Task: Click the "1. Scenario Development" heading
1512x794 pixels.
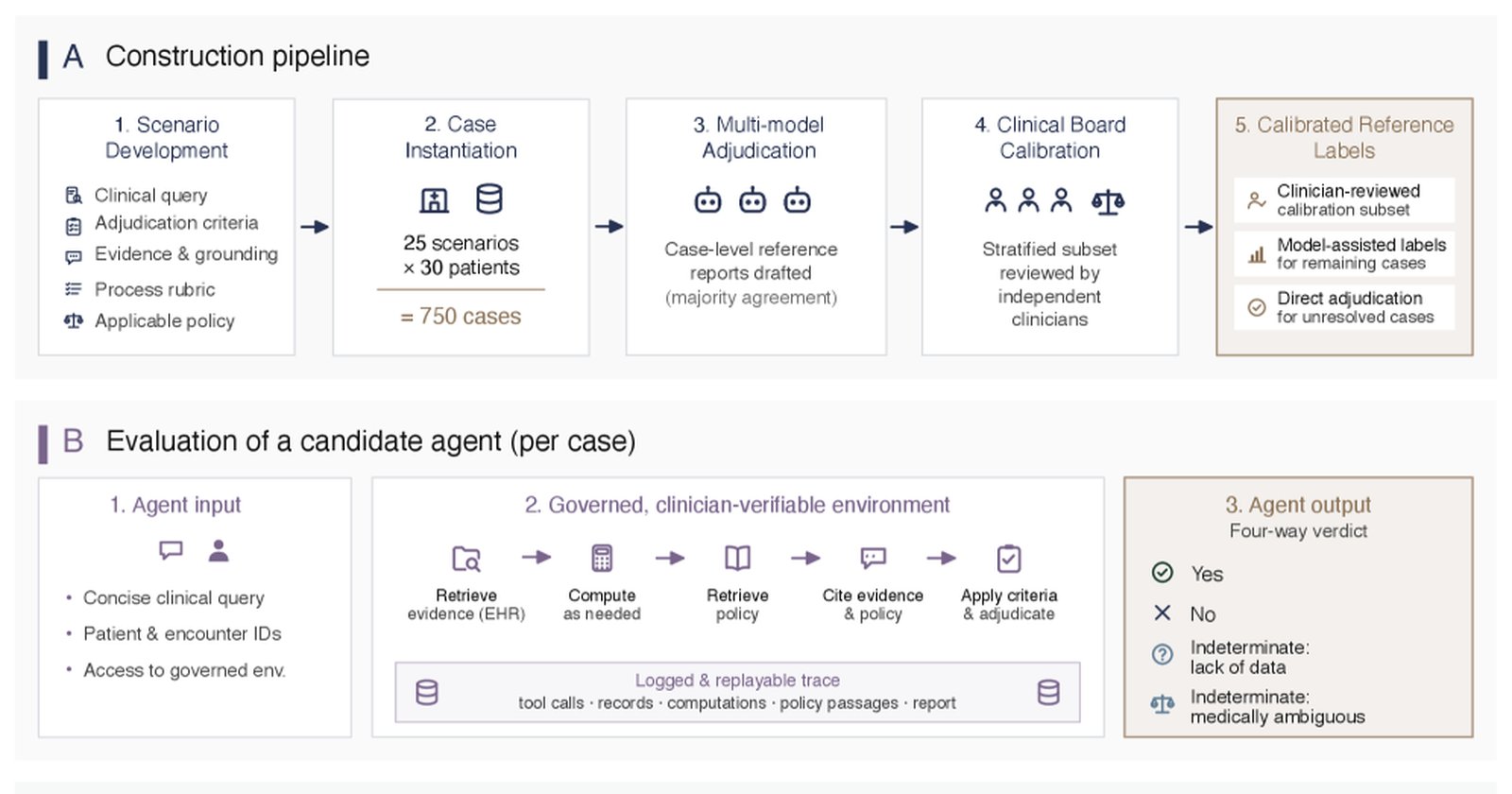Action: (x=166, y=138)
